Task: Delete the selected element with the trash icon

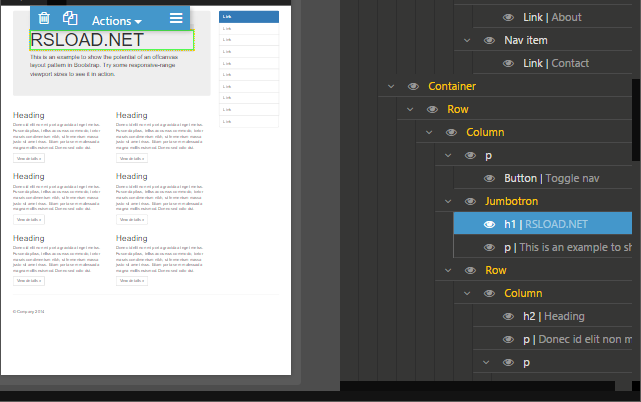Action: [x=44, y=18]
